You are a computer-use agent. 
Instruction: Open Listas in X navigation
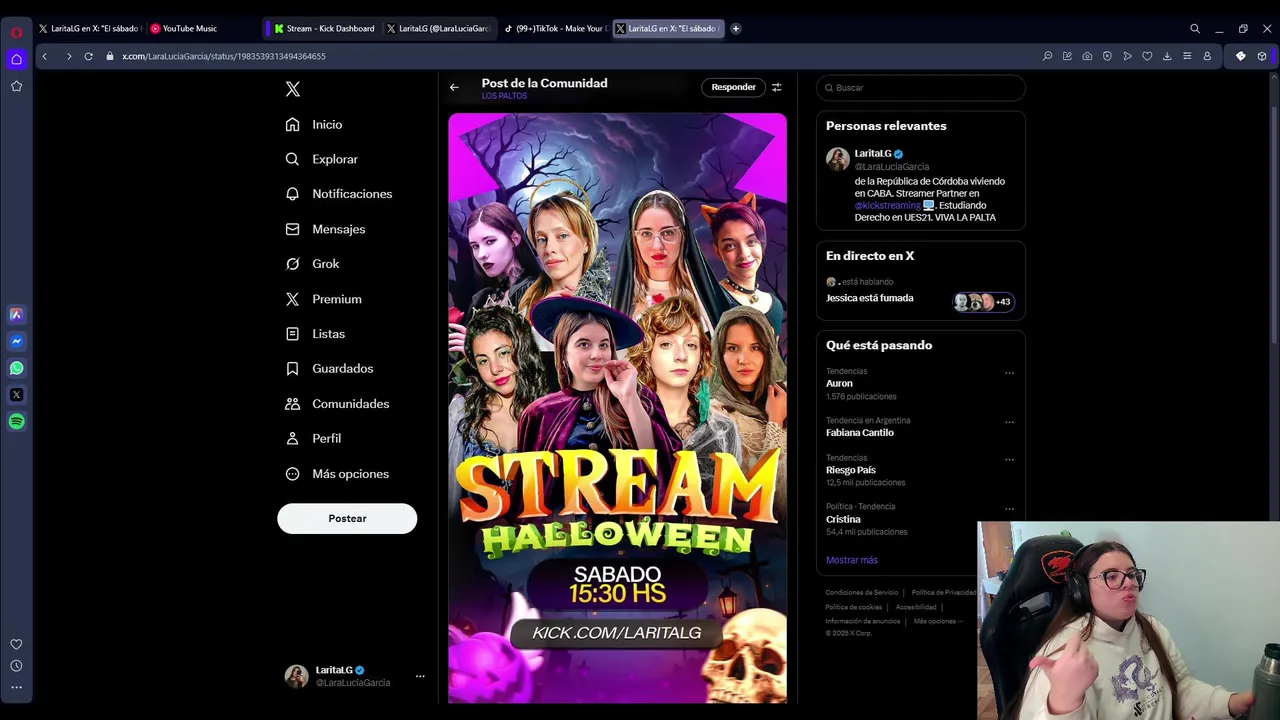[315, 334]
